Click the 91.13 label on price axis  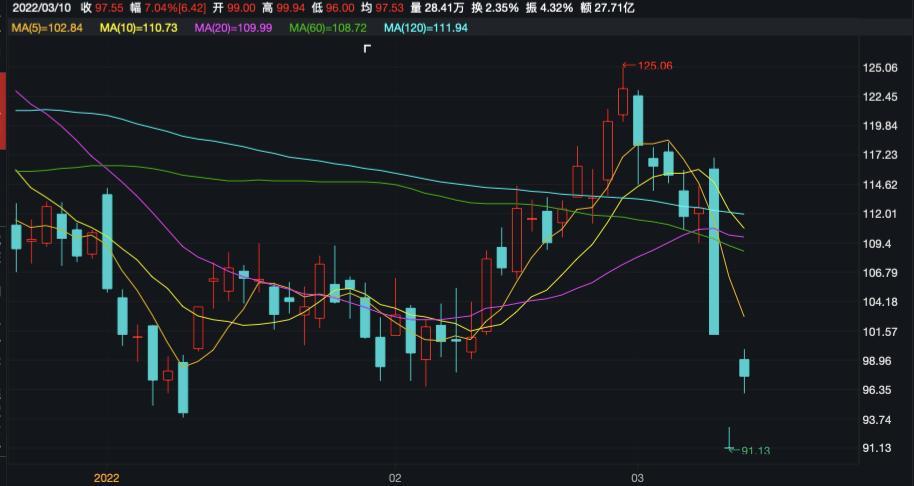[877, 448]
